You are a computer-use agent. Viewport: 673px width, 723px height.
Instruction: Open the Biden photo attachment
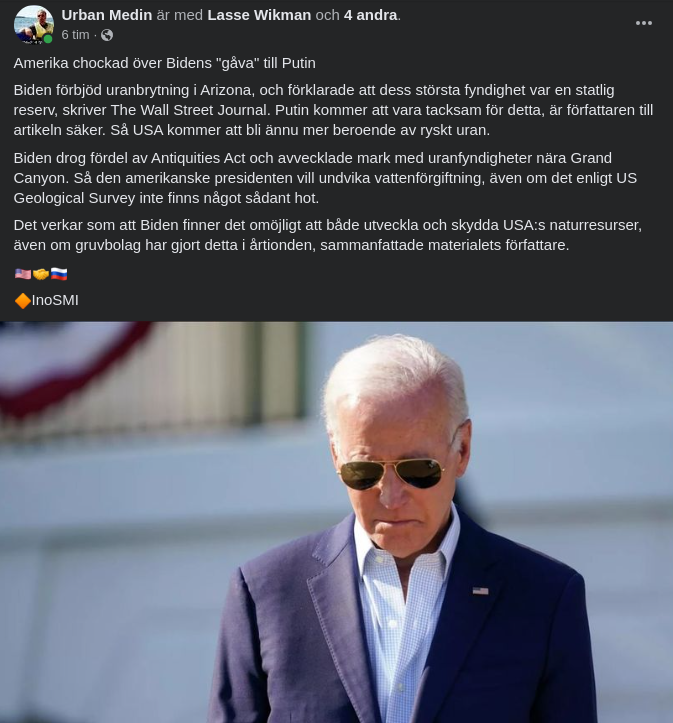point(336,522)
